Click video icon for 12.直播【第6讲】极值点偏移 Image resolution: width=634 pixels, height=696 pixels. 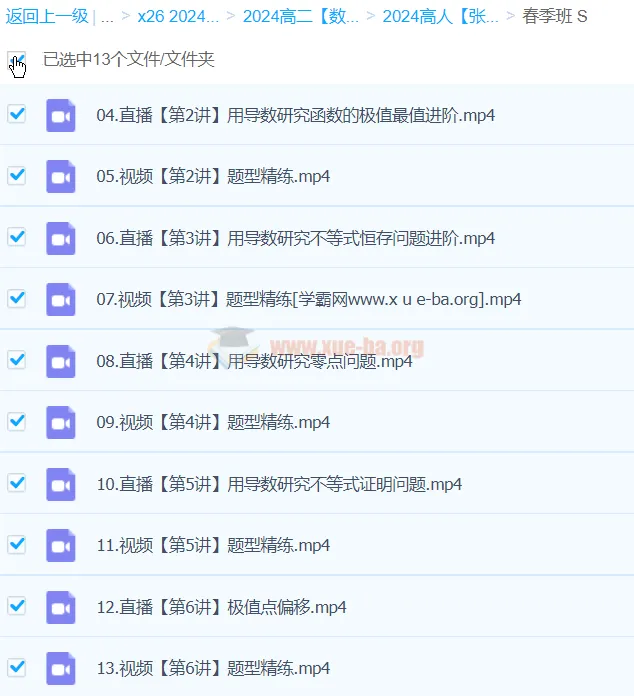pyautogui.click(x=60, y=607)
